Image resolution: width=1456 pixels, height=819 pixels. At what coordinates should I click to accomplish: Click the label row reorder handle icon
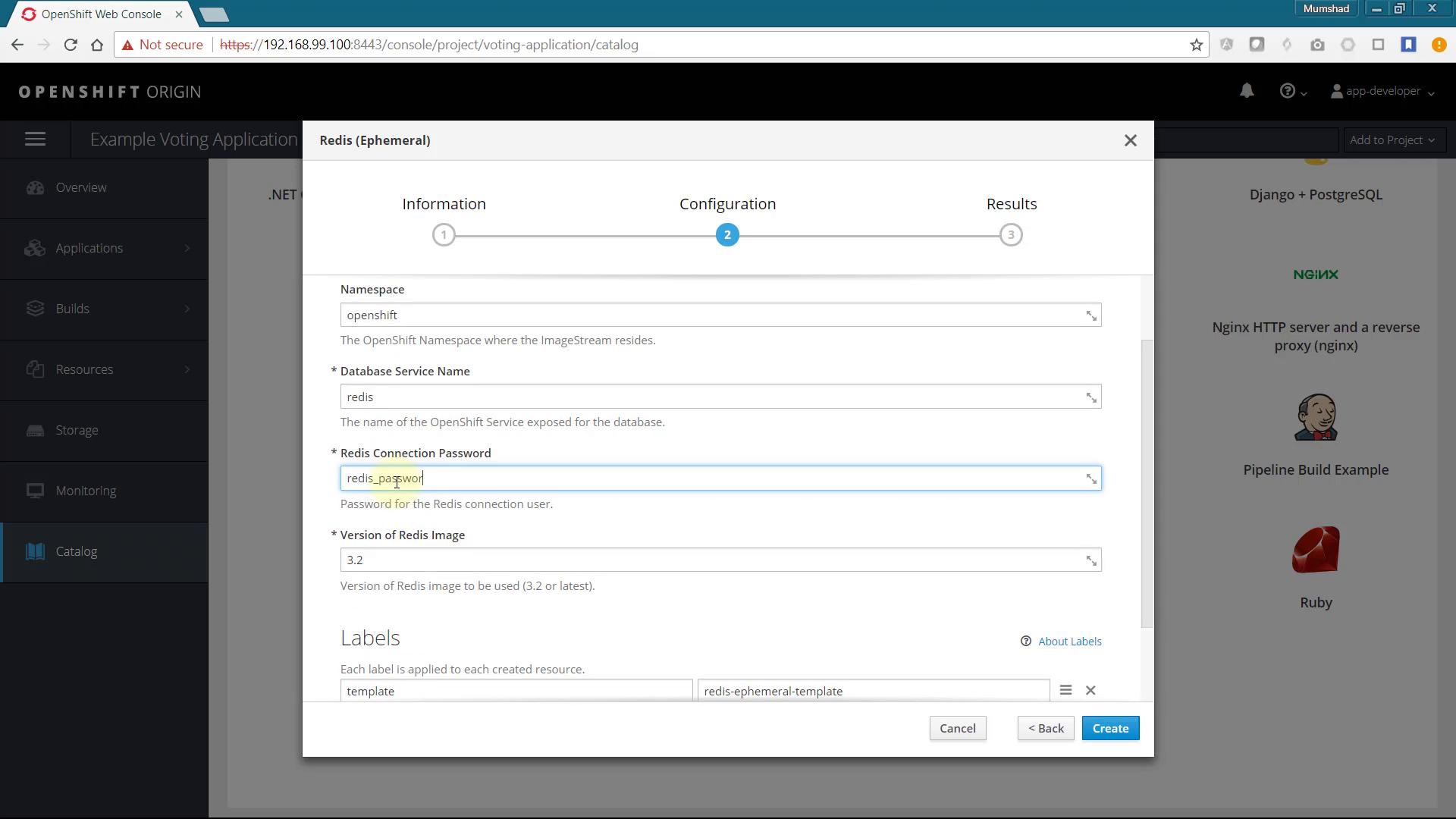tap(1065, 690)
